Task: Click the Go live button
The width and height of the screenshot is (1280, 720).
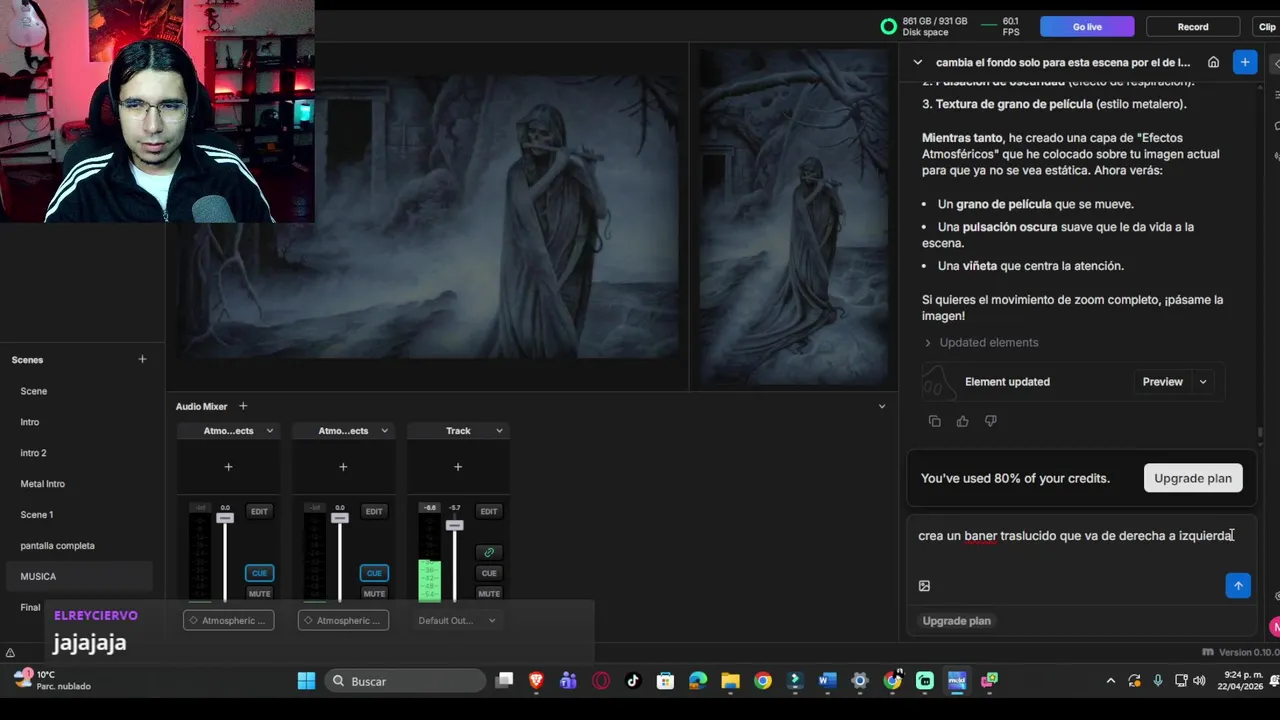Action: tap(1087, 27)
